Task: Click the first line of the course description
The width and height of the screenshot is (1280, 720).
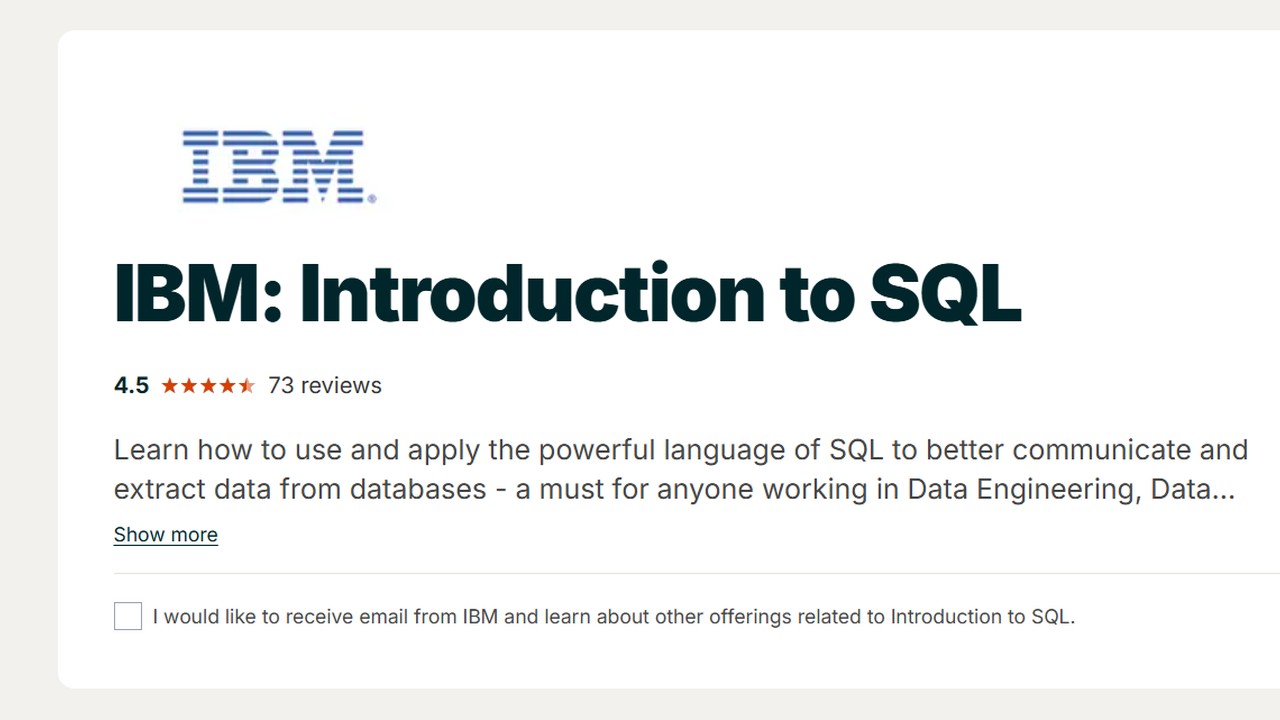Action: click(680, 450)
